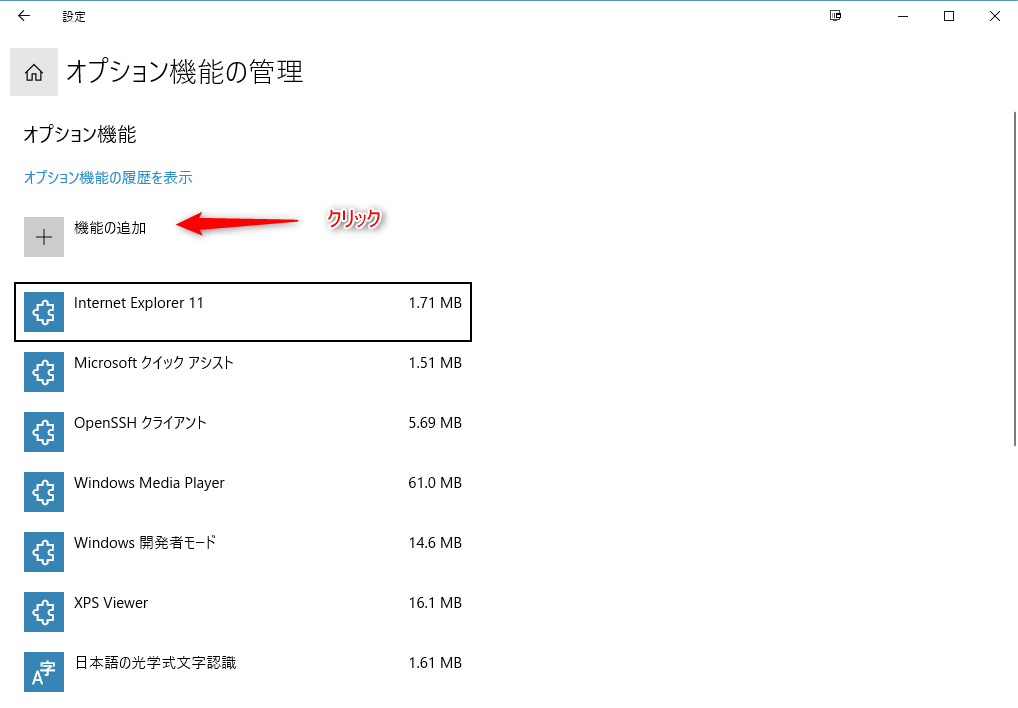Image resolution: width=1018 pixels, height=708 pixels.
Task: Click the plus icon for 機能の追加
Action: pos(44,237)
